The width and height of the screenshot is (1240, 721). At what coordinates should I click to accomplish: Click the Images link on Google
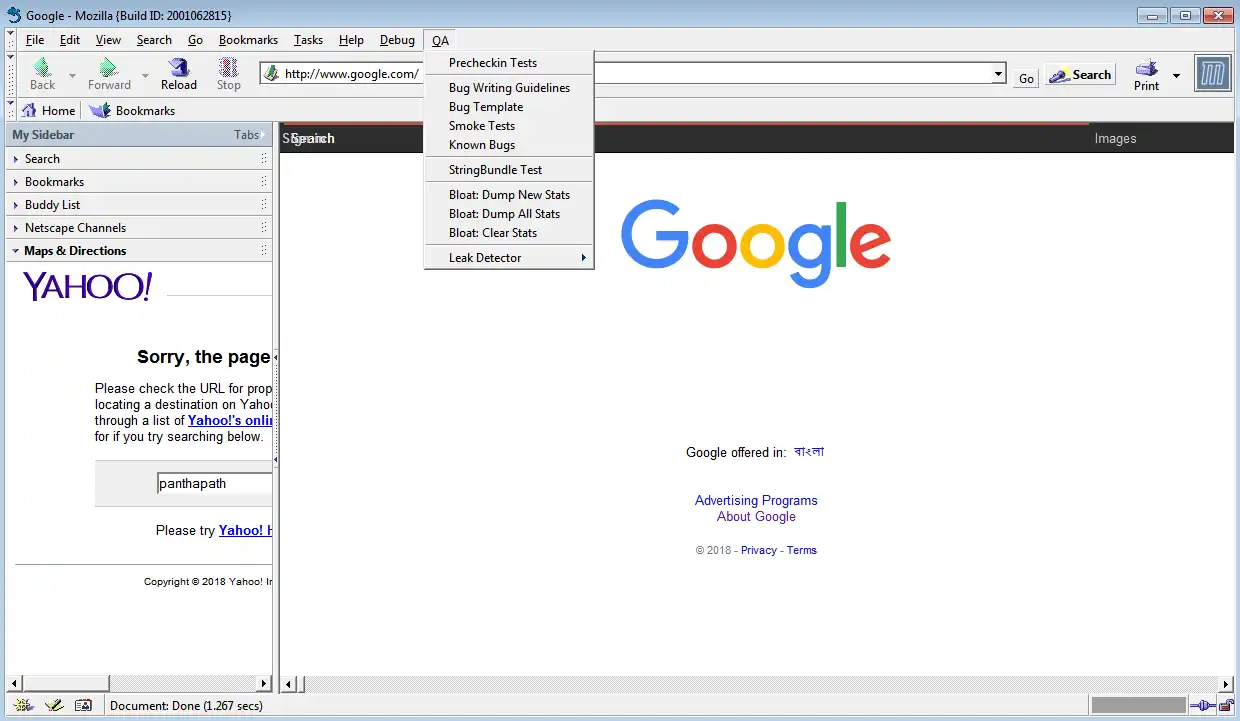[x=1115, y=139]
